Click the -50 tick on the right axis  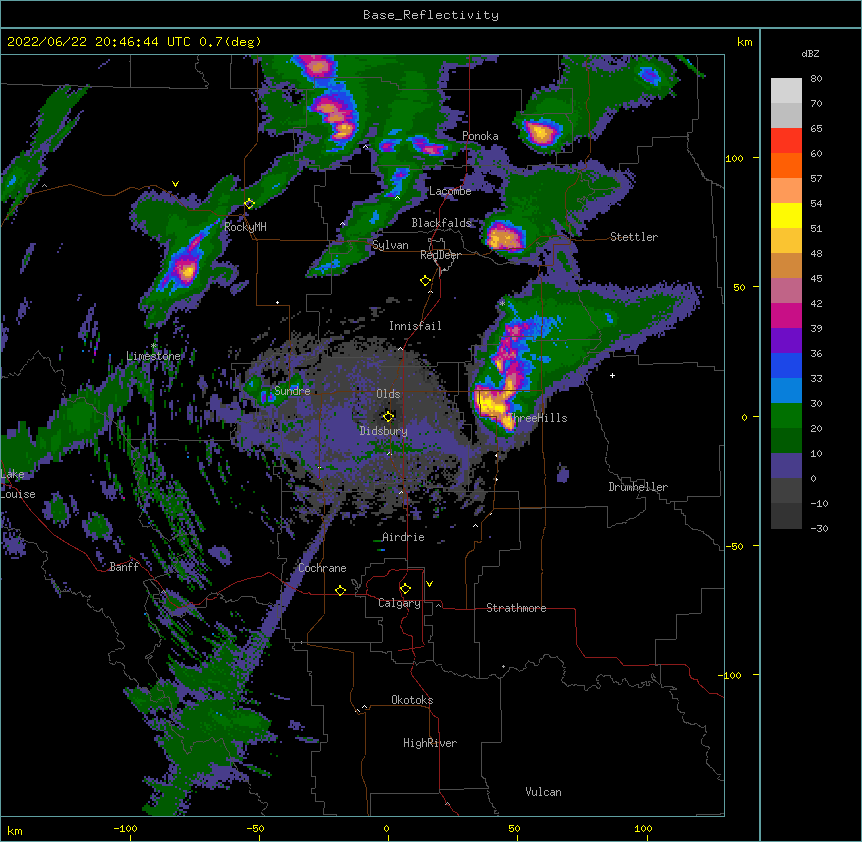[x=734, y=546]
